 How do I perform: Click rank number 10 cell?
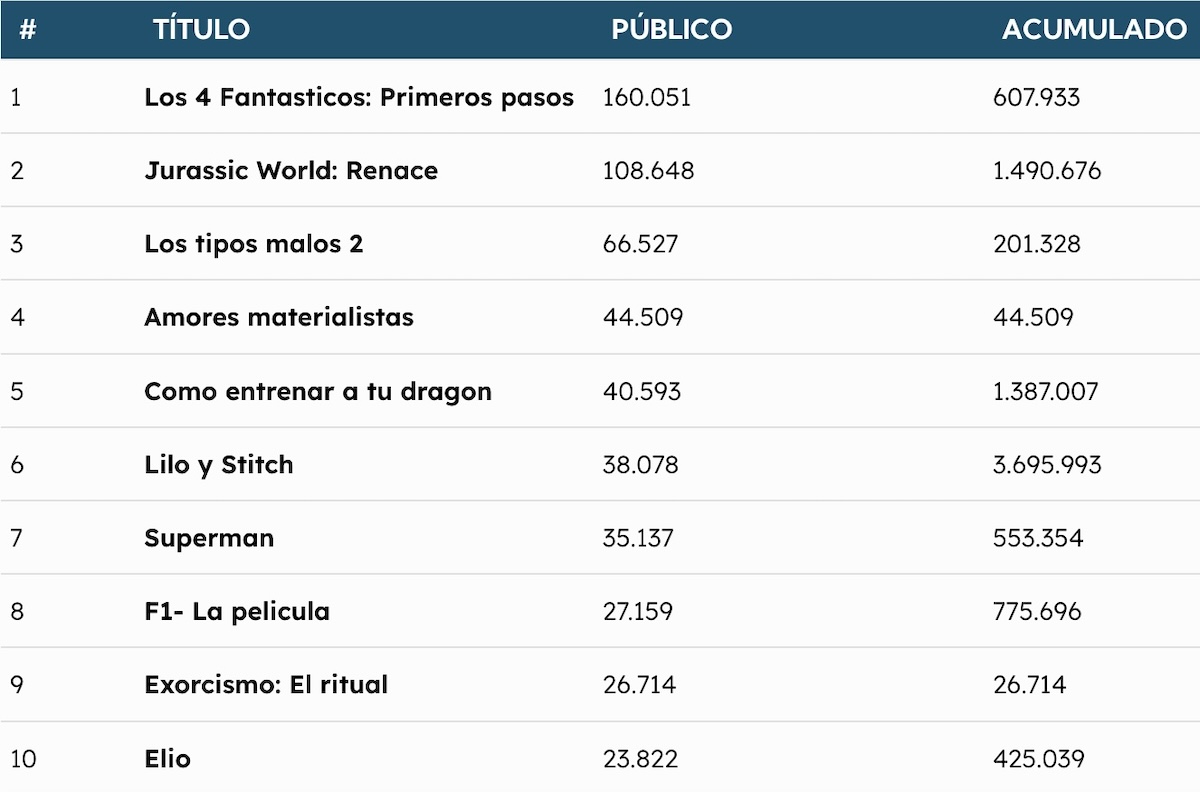tap(23, 759)
